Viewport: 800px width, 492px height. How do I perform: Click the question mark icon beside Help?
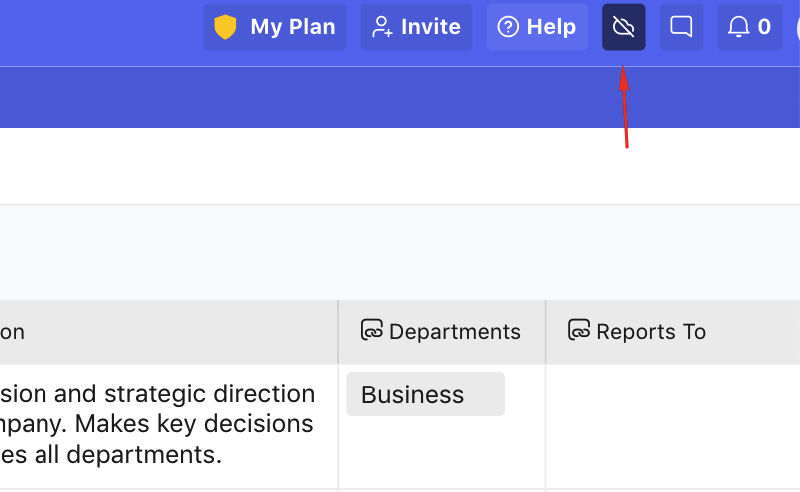click(x=508, y=27)
